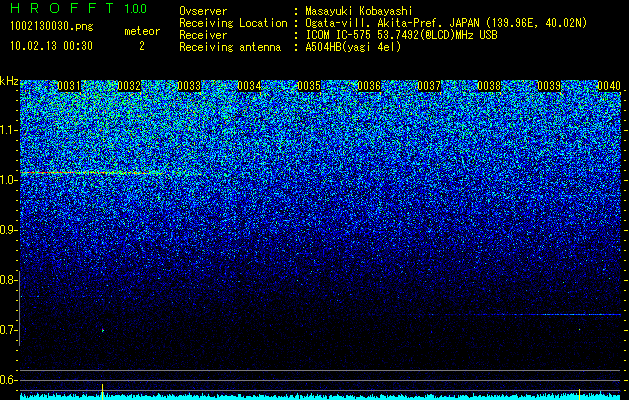
Task: Click the "Receiving antenna" label
Action: pos(230,47)
